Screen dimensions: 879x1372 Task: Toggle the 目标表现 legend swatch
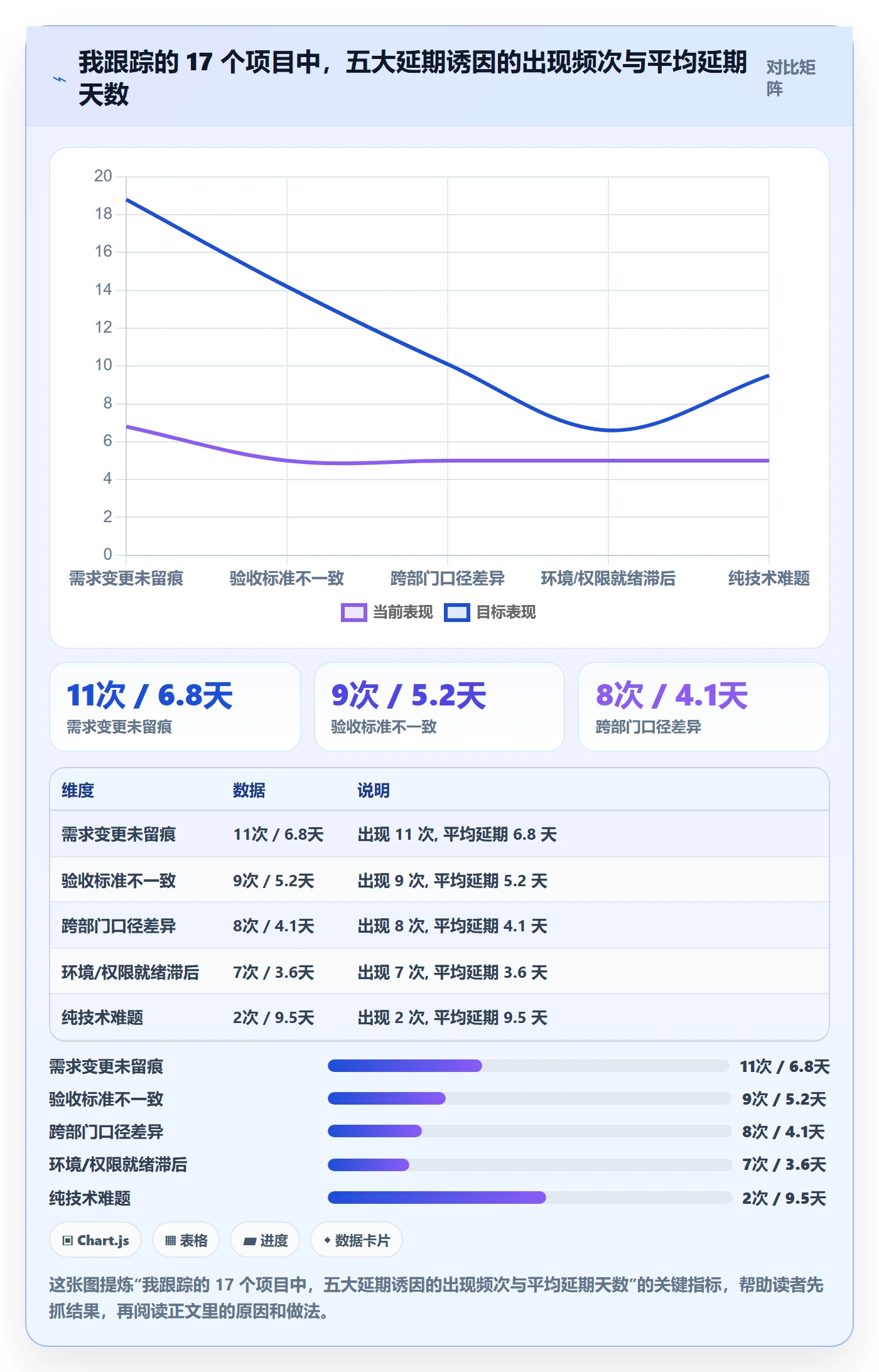(456, 613)
